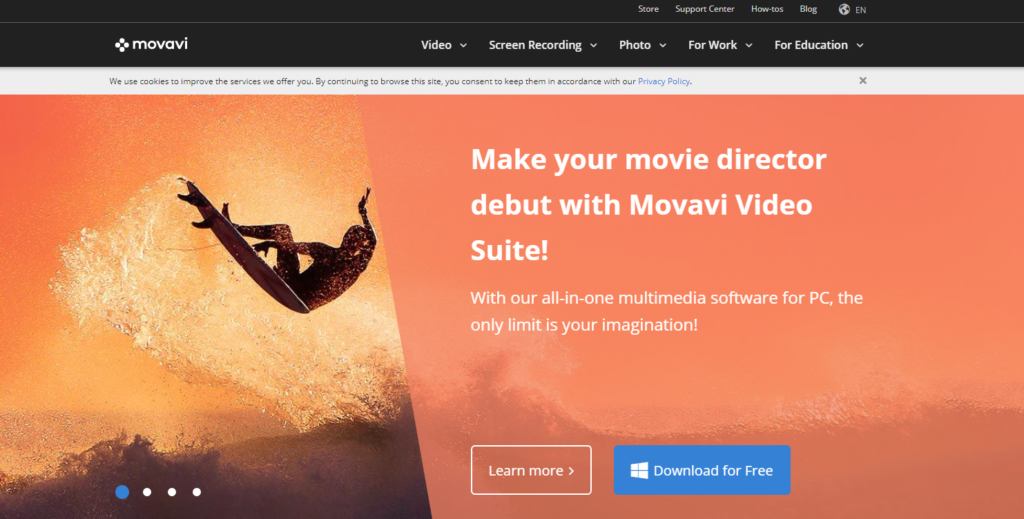Select the fourth carousel slide dot
The image size is (1024, 519).
point(197,492)
